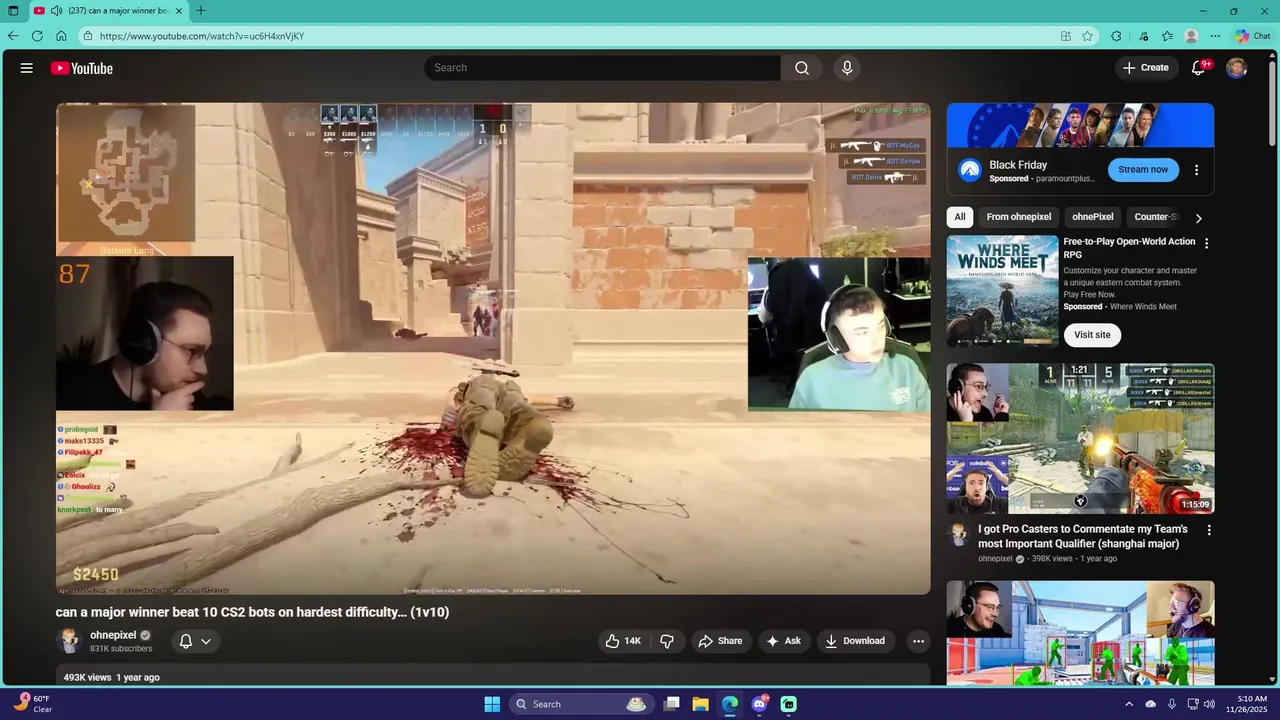
Task: Click video title 'can a major winner beat 10 CS2 bots'
Action: pos(252,612)
